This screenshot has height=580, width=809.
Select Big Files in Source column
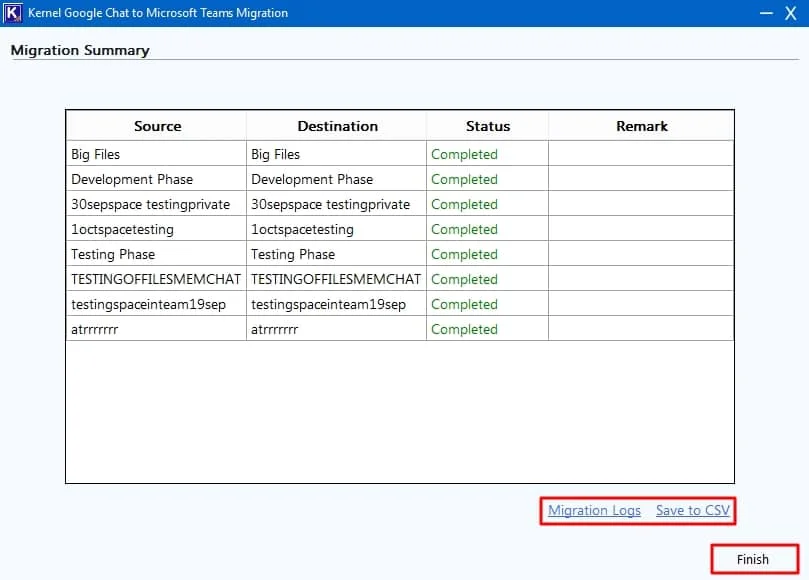coord(157,154)
